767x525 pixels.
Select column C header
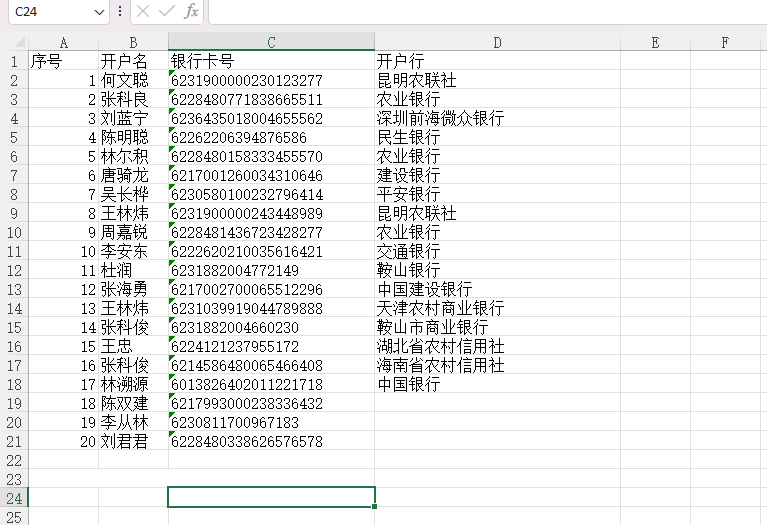coord(271,43)
